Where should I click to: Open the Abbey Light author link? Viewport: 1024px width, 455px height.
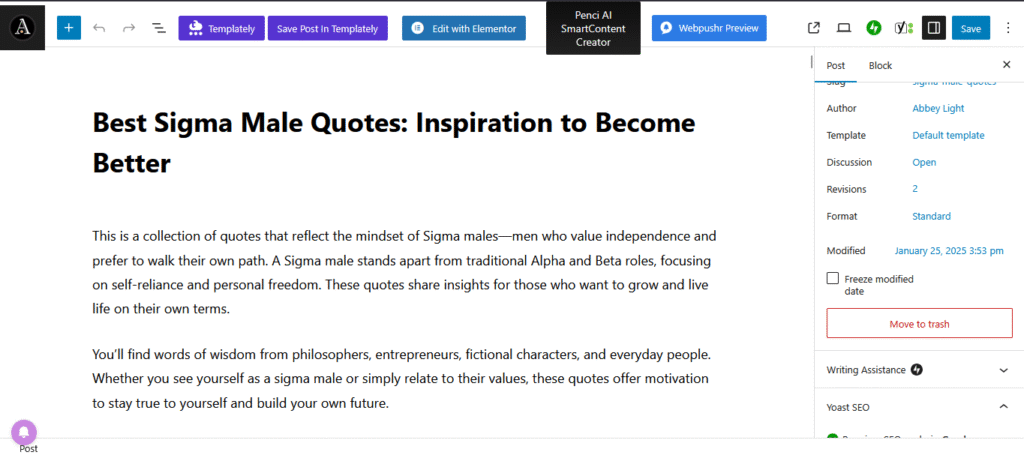[x=938, y=108]
